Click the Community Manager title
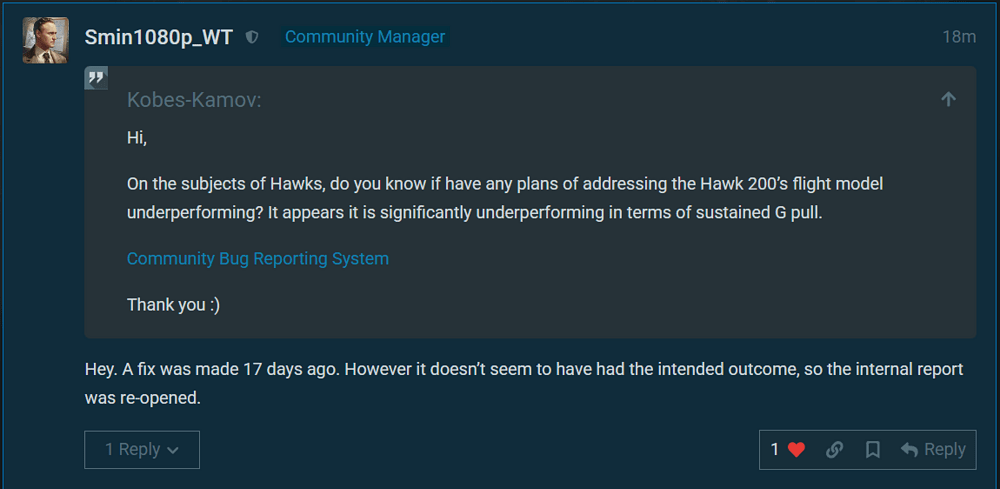The width and height of the screenshot is (1000, 489). click(x=365, y=37)
